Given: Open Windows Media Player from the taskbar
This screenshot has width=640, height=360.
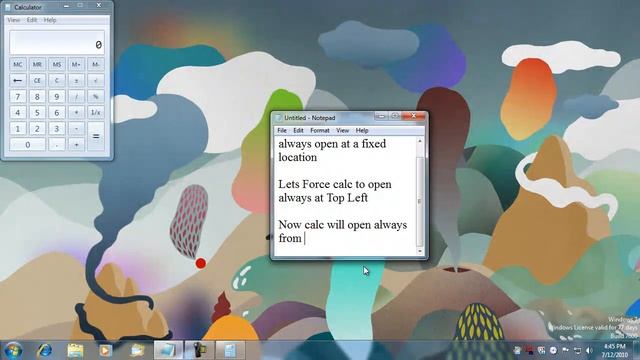Looking at the screenshot, I should [x=106, y=351].
